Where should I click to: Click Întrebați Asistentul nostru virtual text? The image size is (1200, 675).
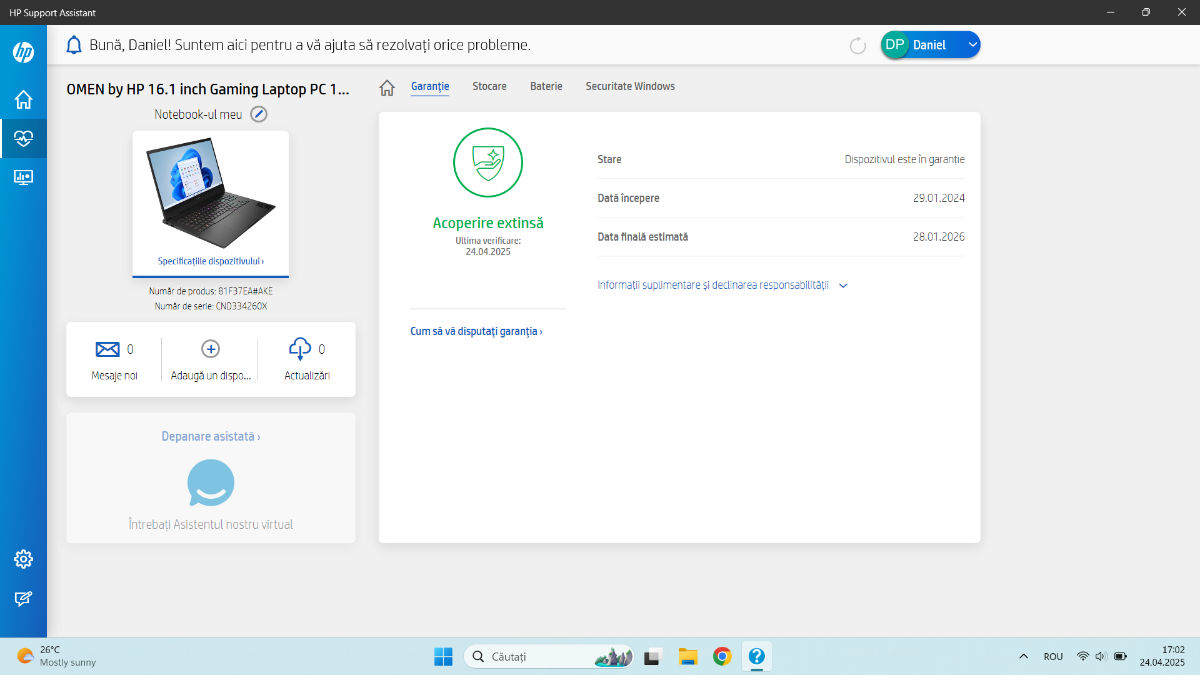click(211, 524)
